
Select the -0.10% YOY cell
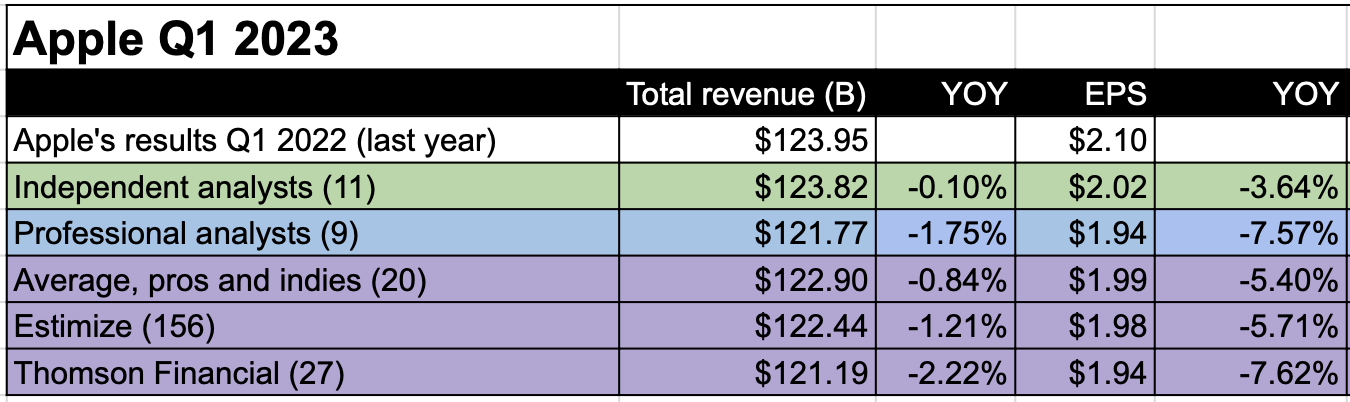point(957,187)
